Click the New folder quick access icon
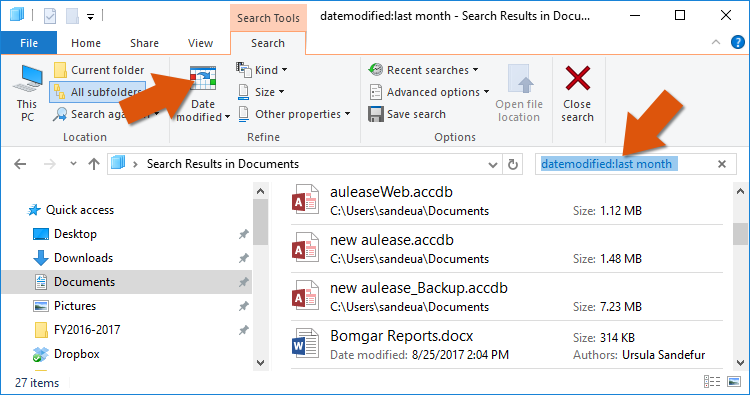This screenshot has width=750, height=395. point(72,16)
